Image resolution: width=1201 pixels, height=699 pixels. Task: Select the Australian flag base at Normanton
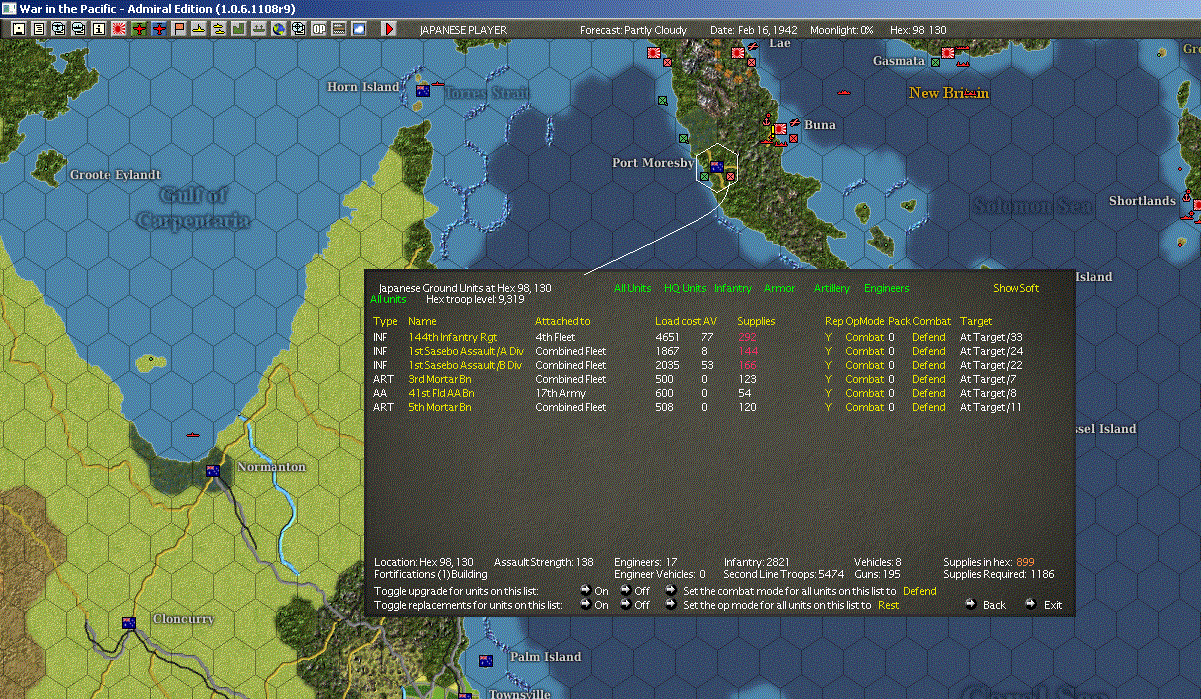tap(212, 471)
